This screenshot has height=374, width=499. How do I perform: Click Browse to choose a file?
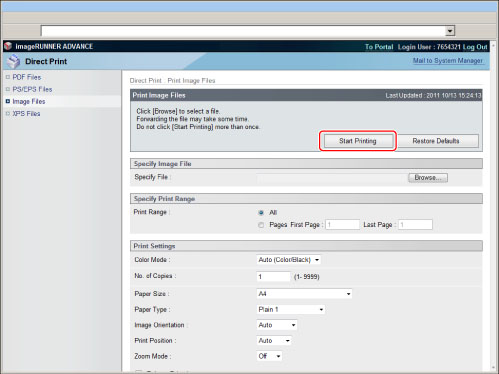coord(428,178)
